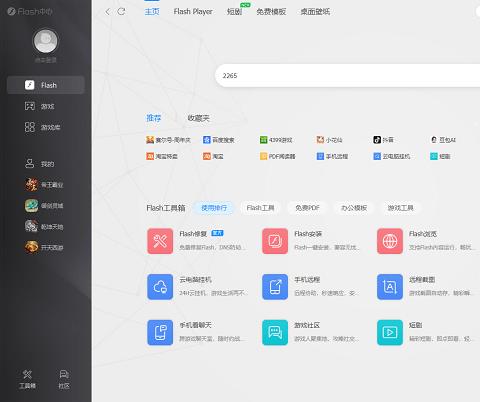Screen dimensions: 480x402
Task: Open the 我的 (my) section in sidebar
Action: coord(39,164)
